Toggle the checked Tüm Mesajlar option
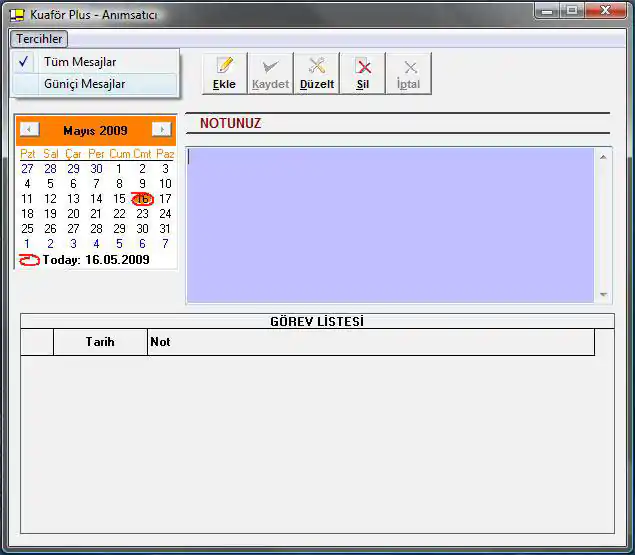Screen dimensions: 635x555 pyautogui.click(x=80, y=62)
